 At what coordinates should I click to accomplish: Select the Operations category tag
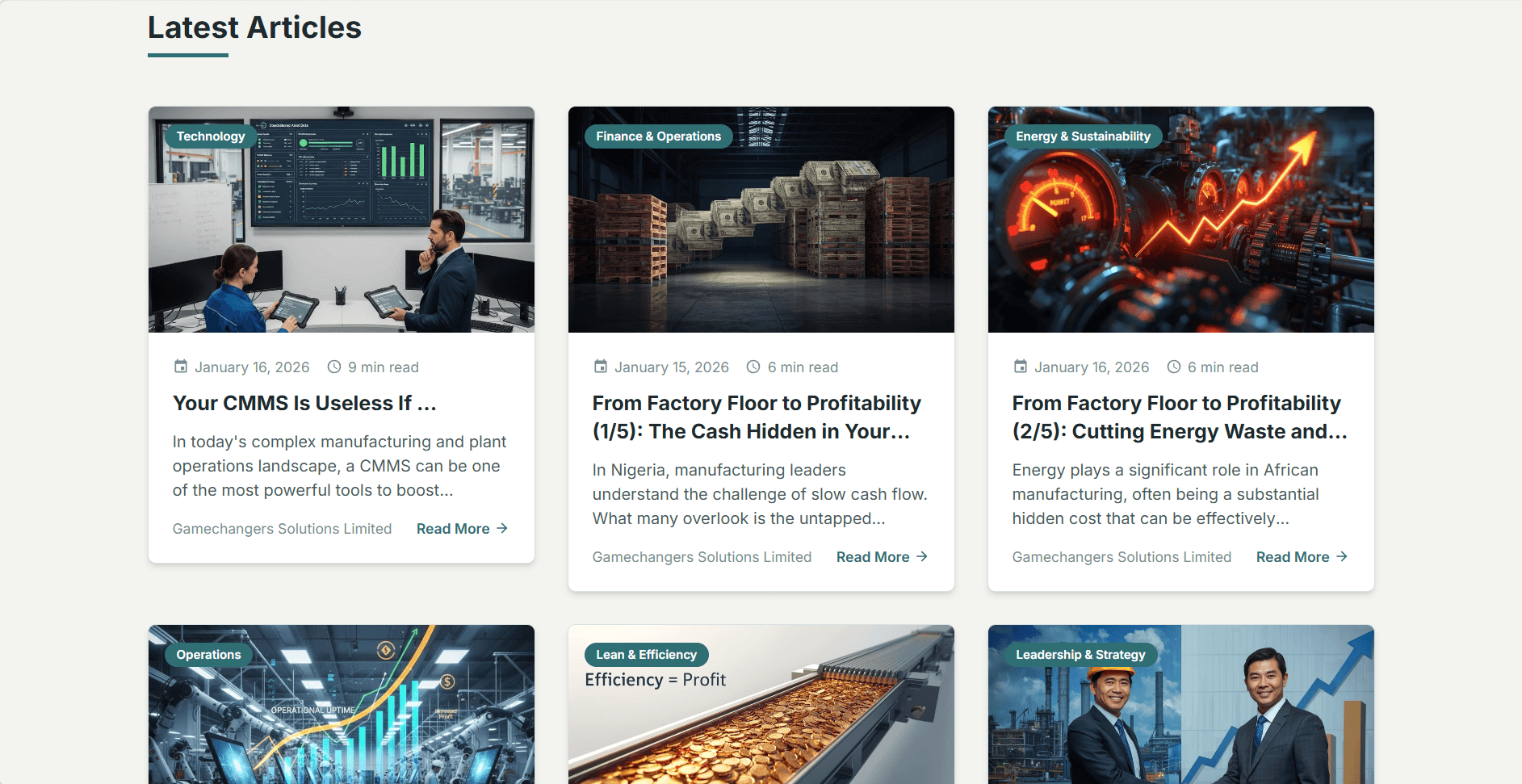click(x=208, y=655)
